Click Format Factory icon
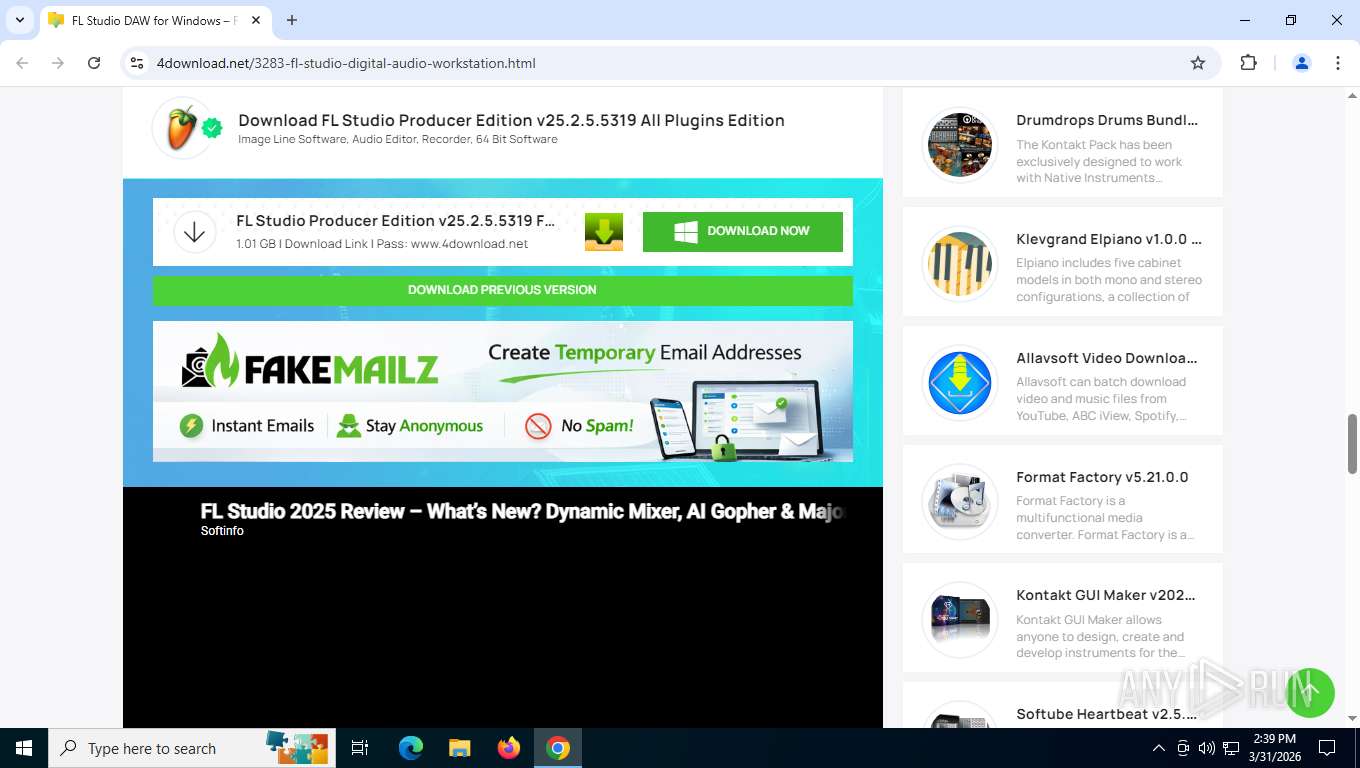The image size is (1360, 768). (x=960, y=502)
